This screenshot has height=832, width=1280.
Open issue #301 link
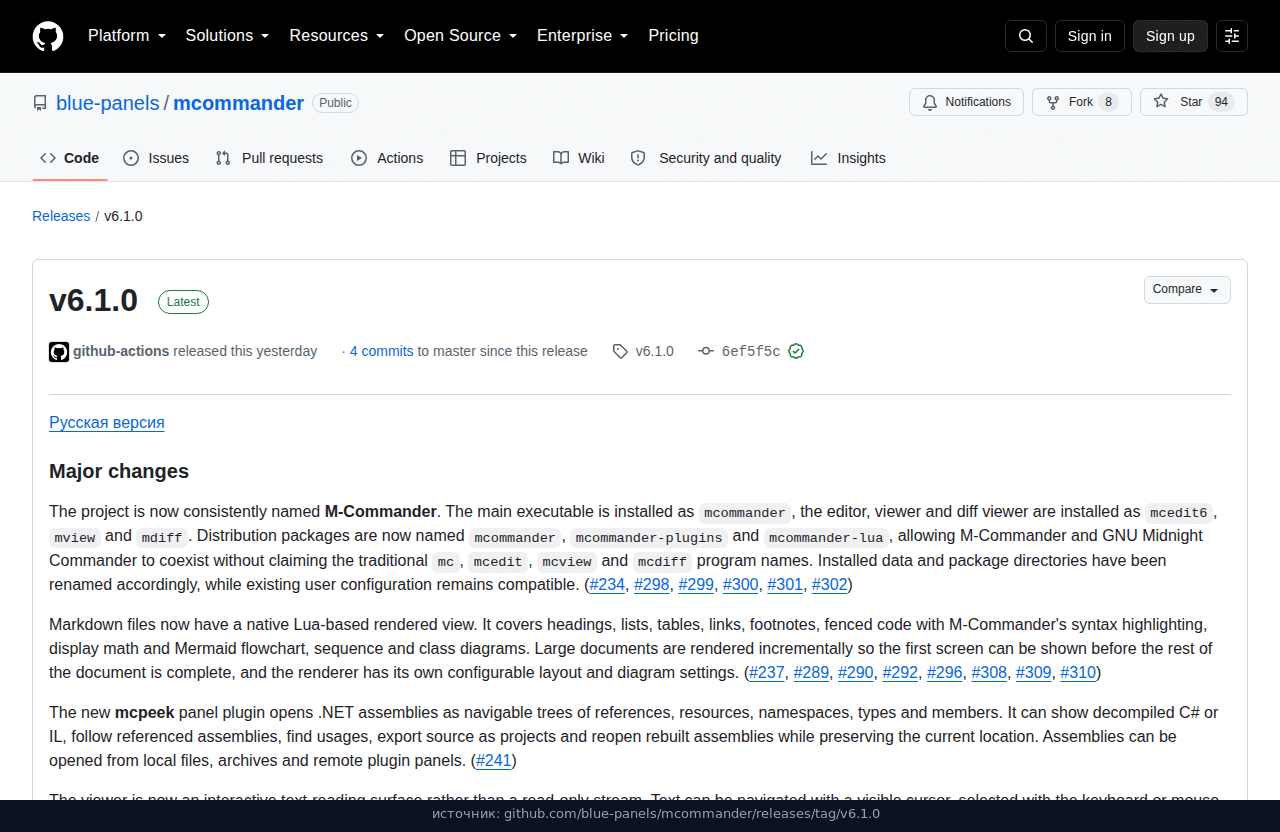coord(785,585)
